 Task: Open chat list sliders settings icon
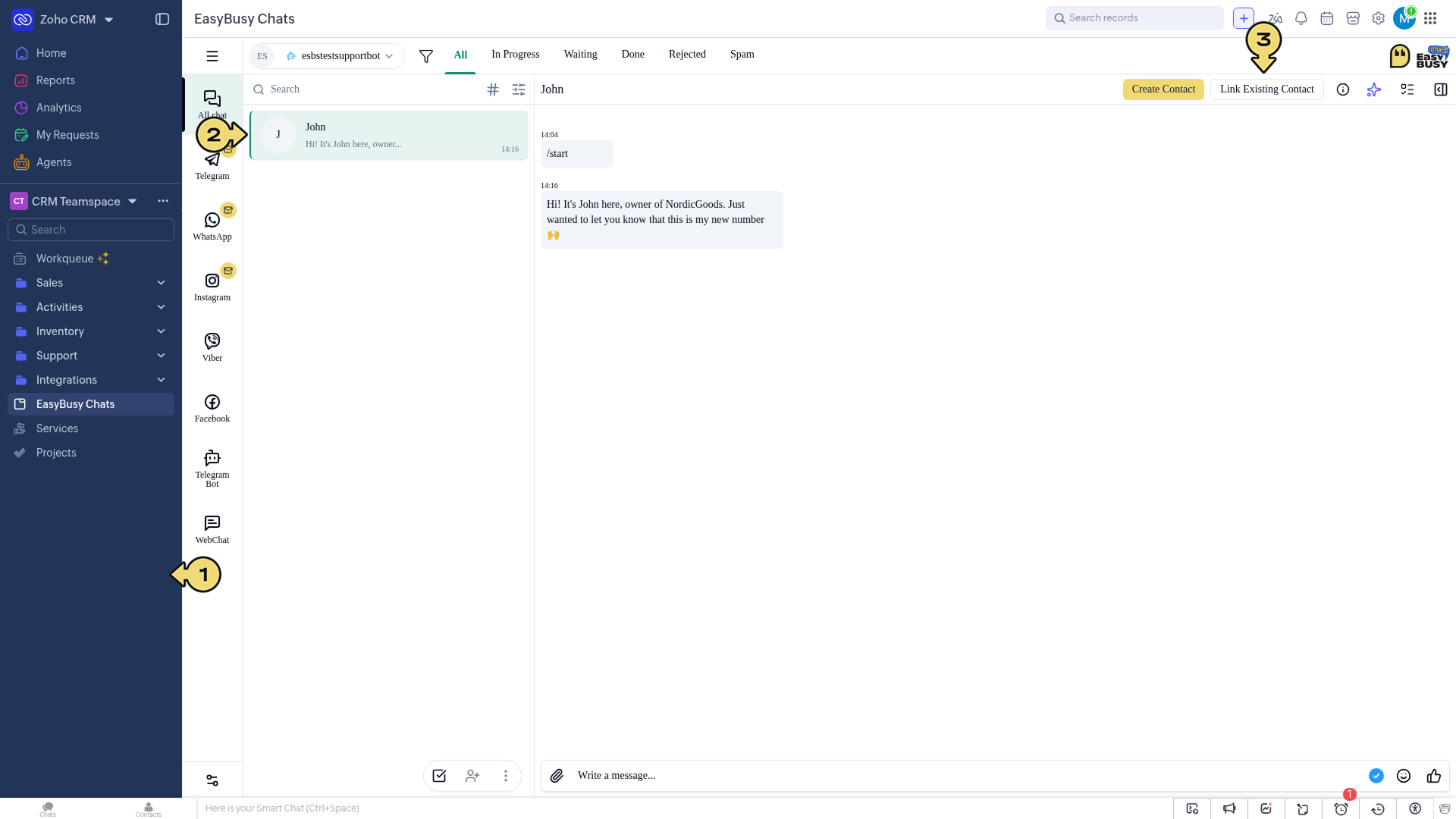pyautogui.click(x=519, y=89)
